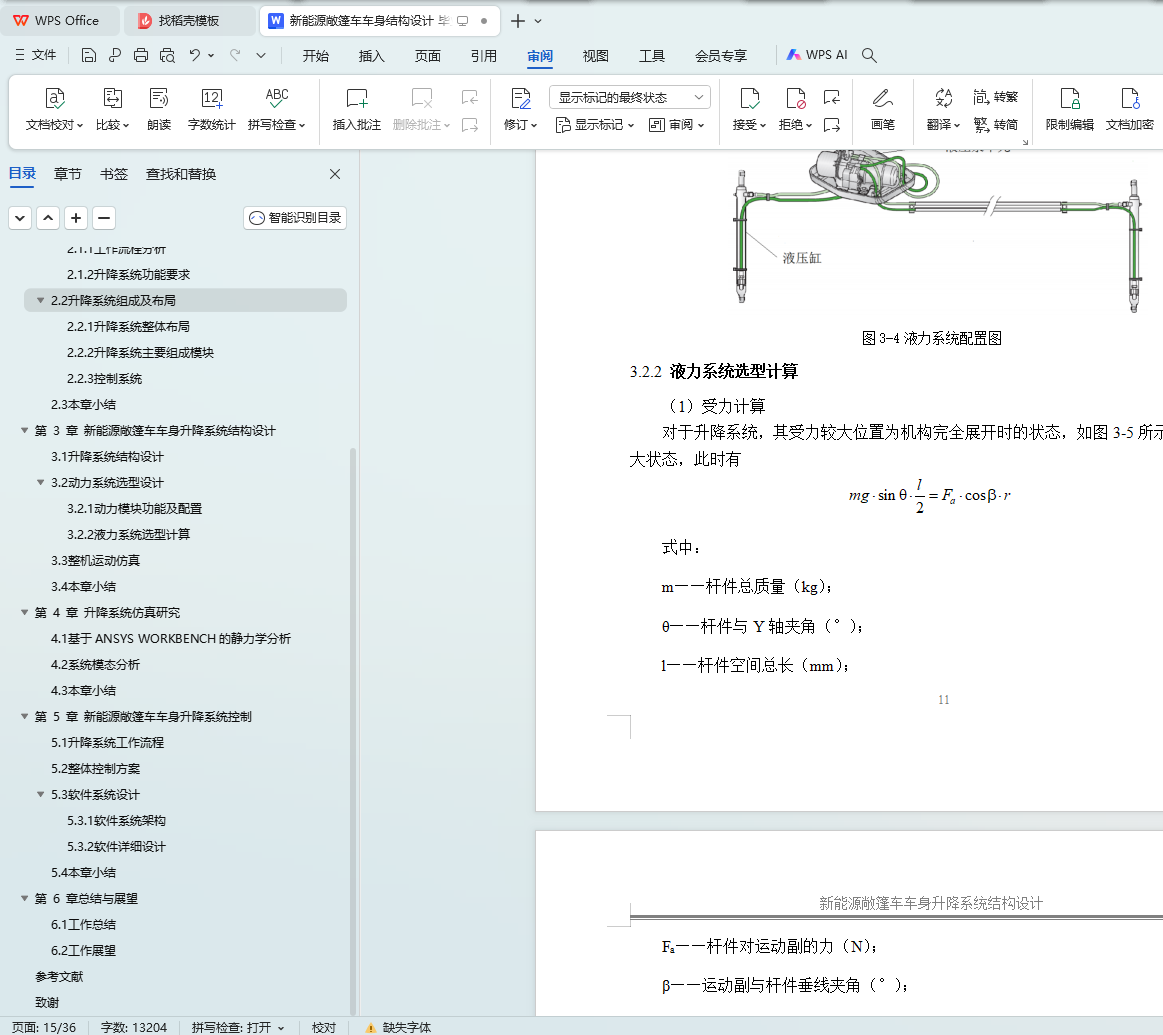Click new tab plus button
The width and height of the screenshot is (1163, 1035).
[x=518, y=21]
